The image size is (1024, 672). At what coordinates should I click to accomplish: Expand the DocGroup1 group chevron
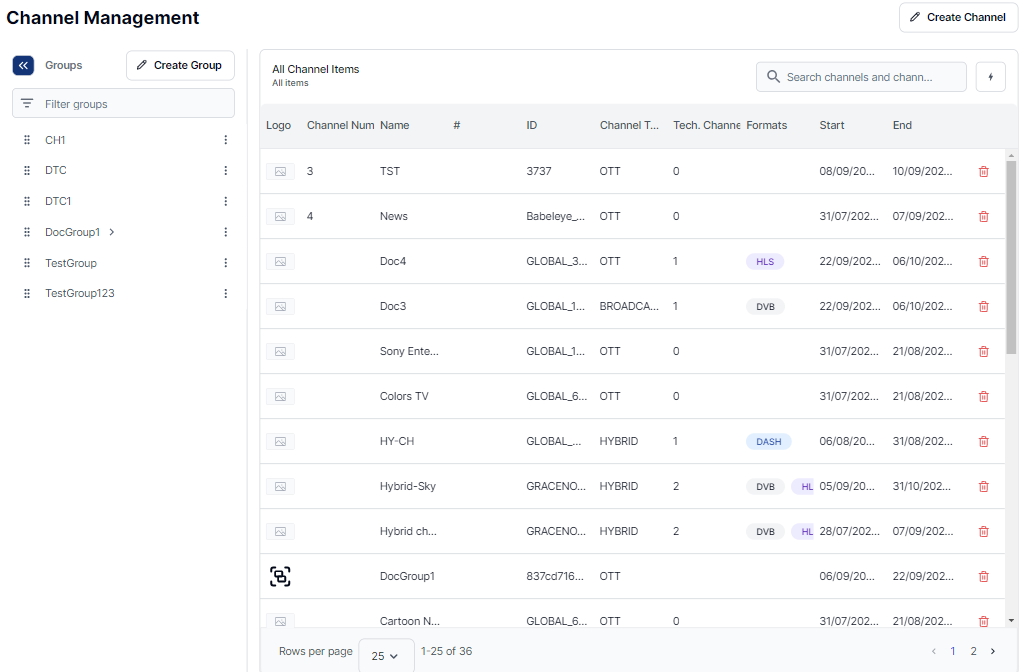112,232
